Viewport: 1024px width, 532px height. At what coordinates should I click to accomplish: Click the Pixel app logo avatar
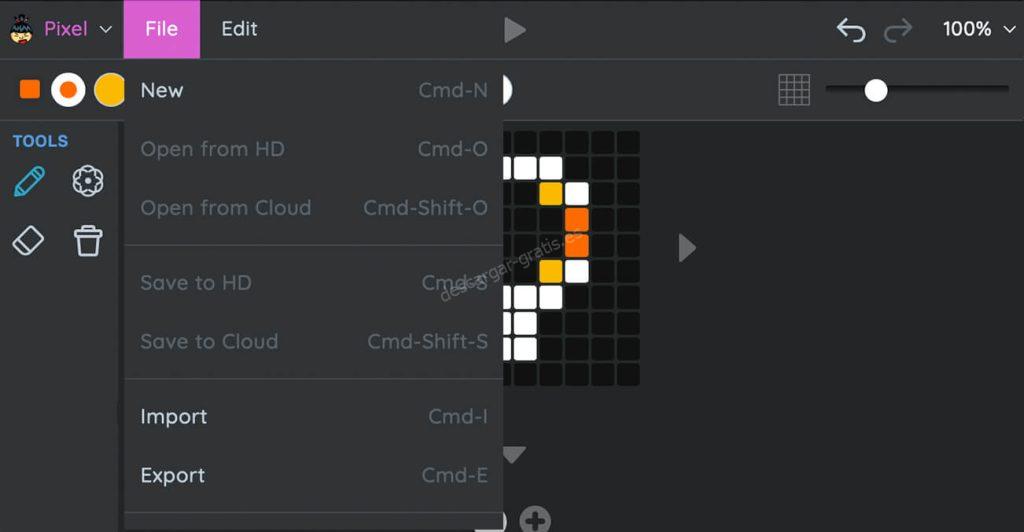22,29
